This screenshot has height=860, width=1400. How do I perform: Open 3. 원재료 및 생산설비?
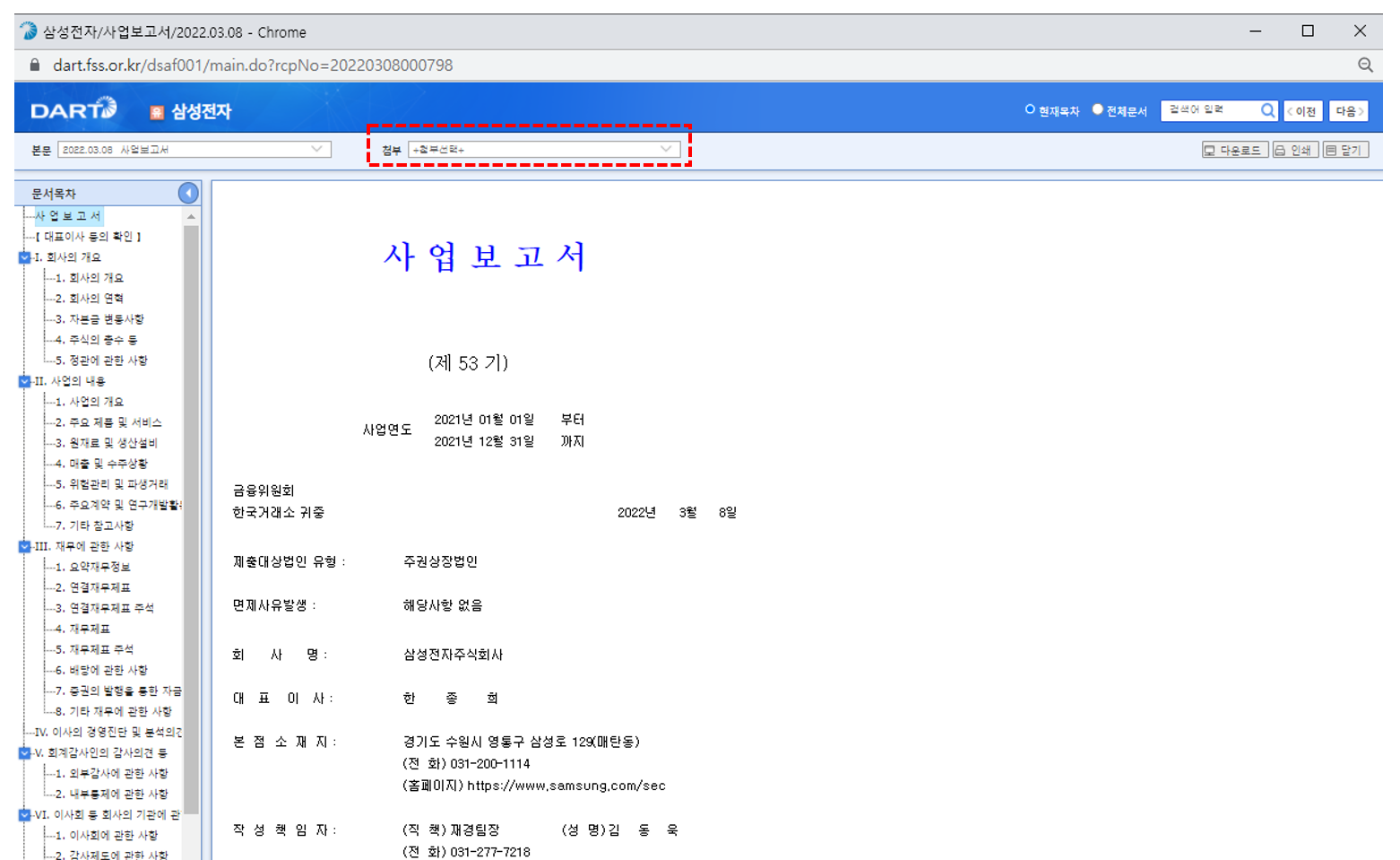[x=107, y=443]
